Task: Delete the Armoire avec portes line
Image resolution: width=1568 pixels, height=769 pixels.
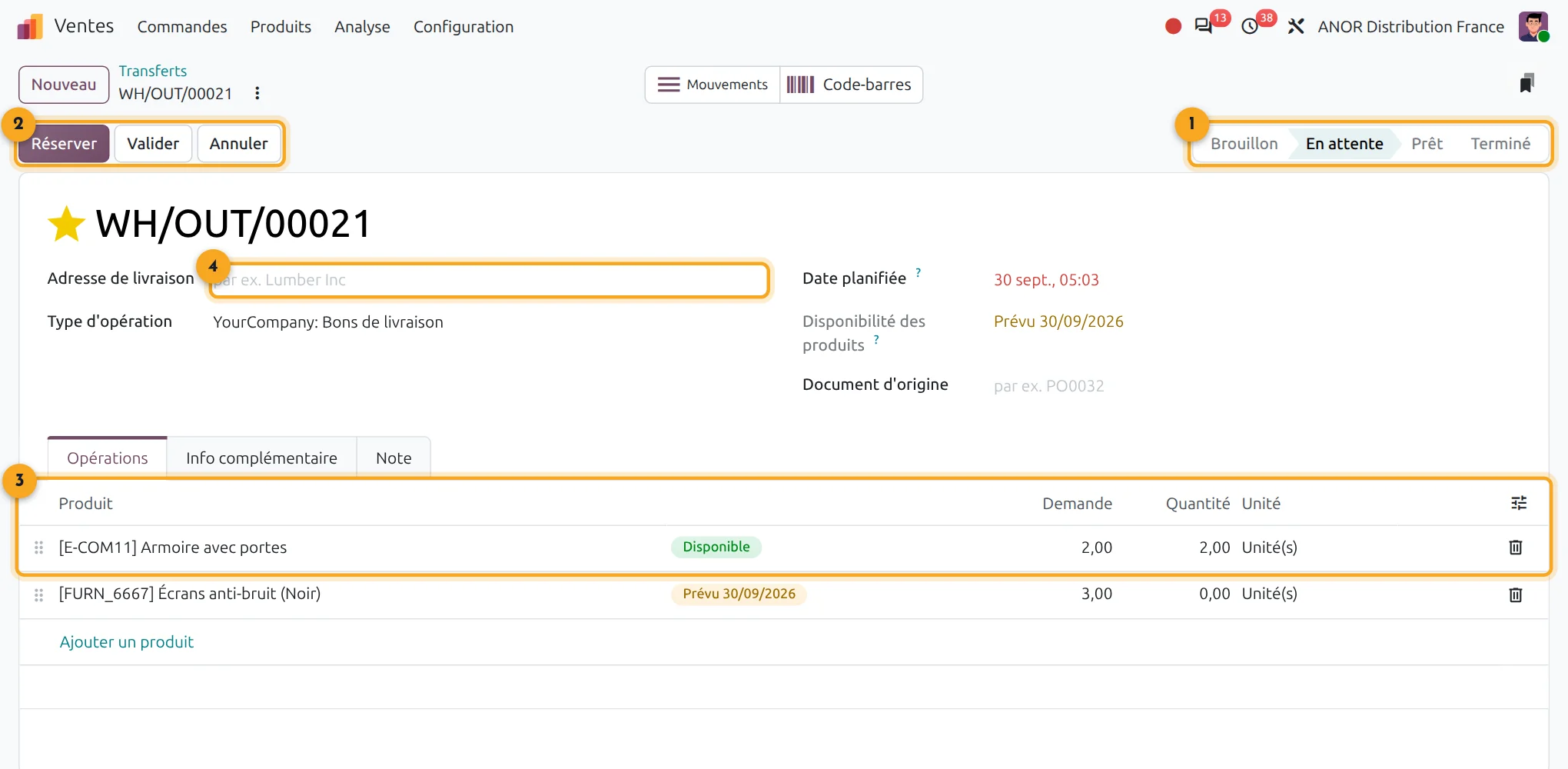Action: tap(1516, 548)
